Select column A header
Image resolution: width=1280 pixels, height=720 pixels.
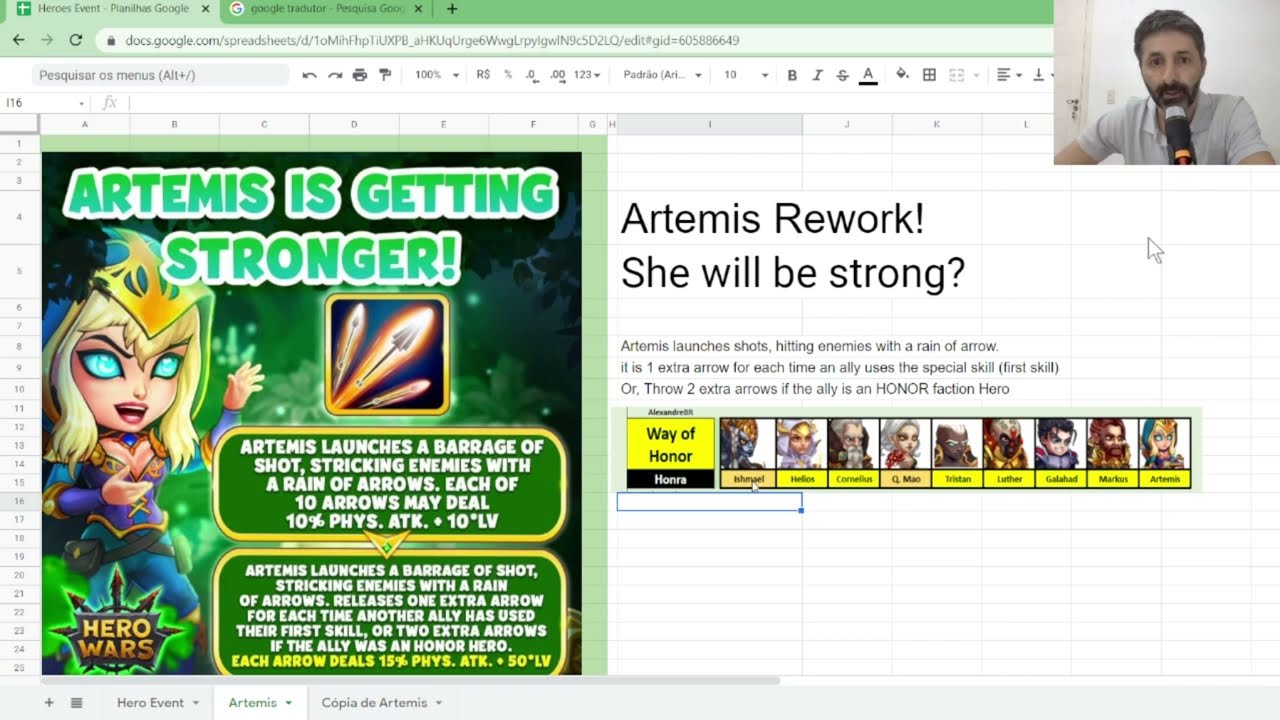[x=84, y=124]
